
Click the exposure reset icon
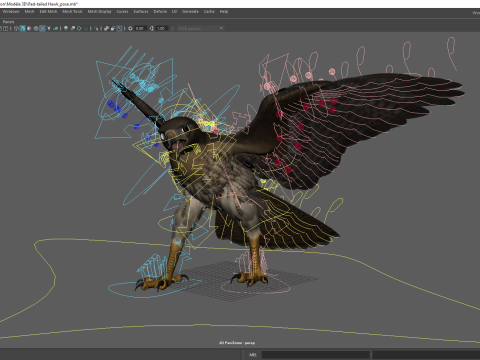tap(130, 28)
